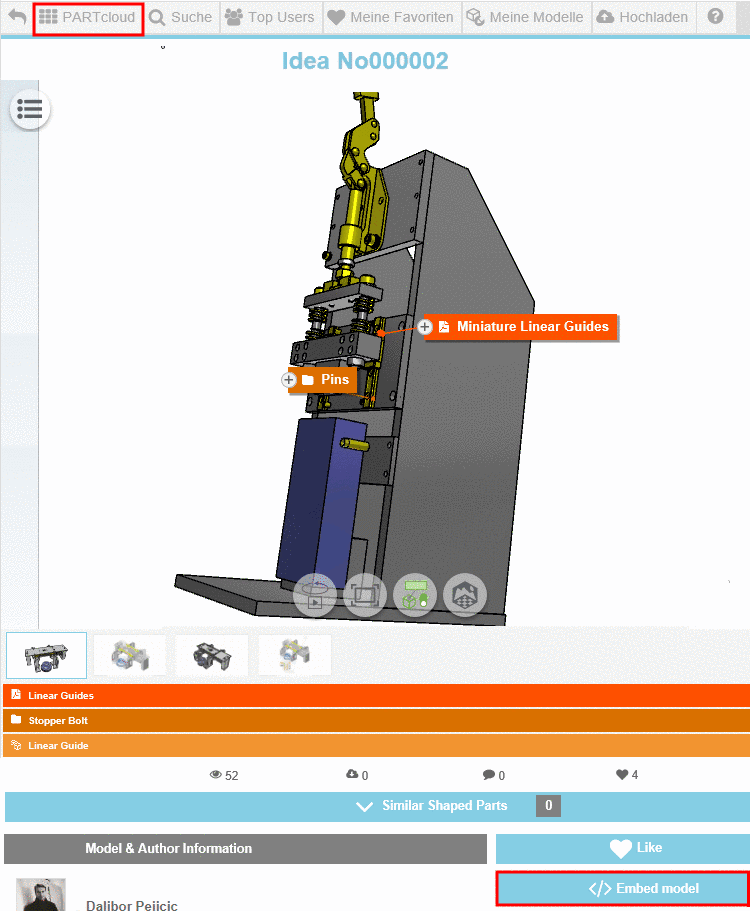Expand the Miniature Linear Guides annotation
Screen dimensions: 750x911
point(425,327)
